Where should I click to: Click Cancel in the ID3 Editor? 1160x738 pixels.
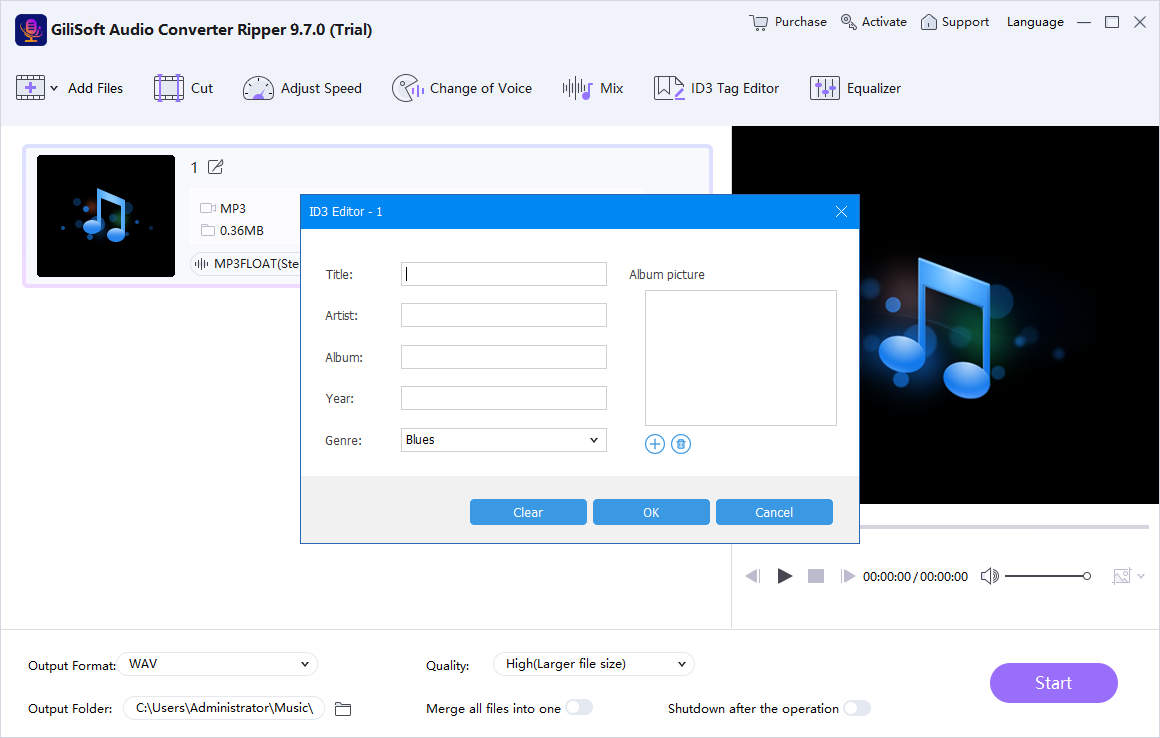coord(774,512)
